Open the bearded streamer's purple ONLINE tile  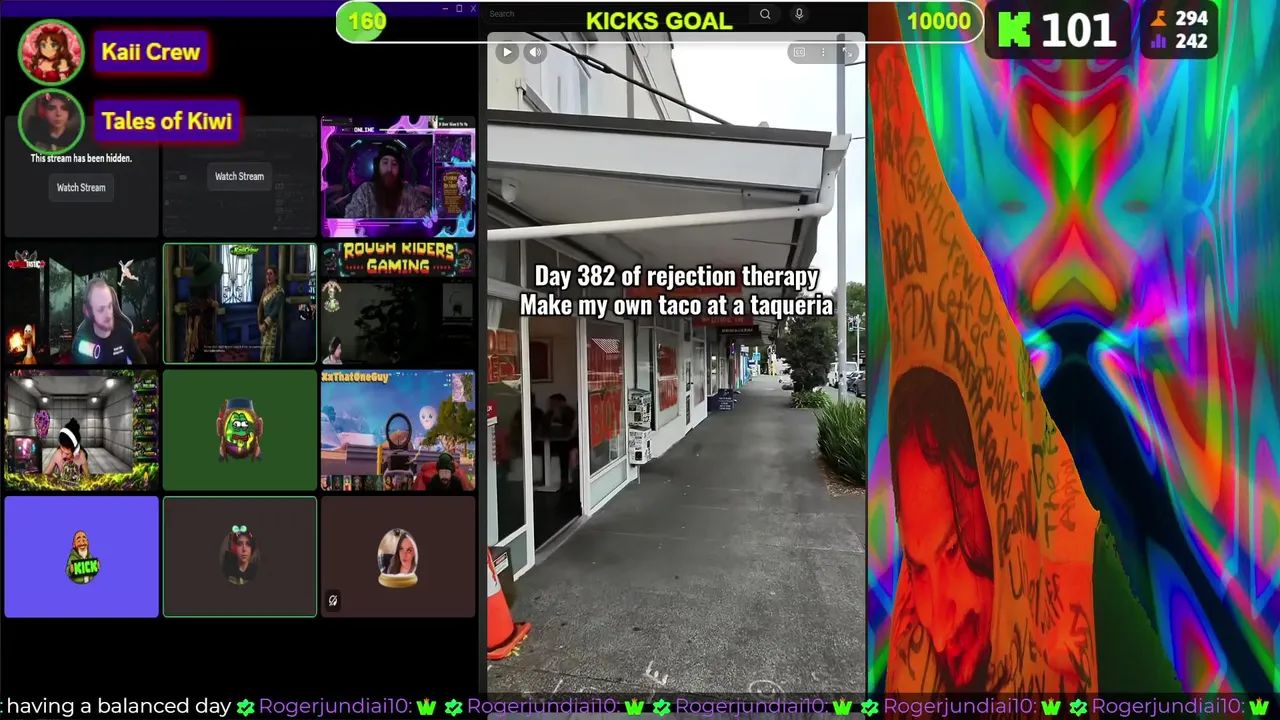[x=398, y=177]
